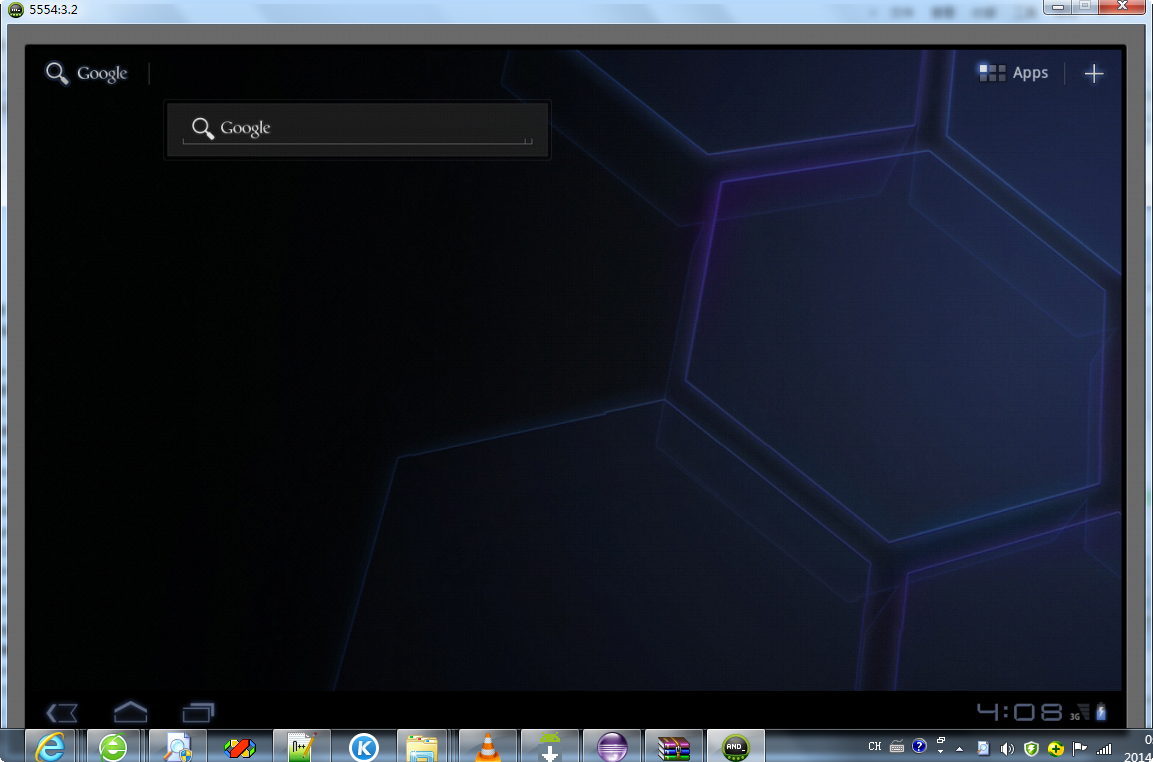Screen dimensions: 1153x762
Task: Tap the battery charging icon
Action: [1101, 711]
